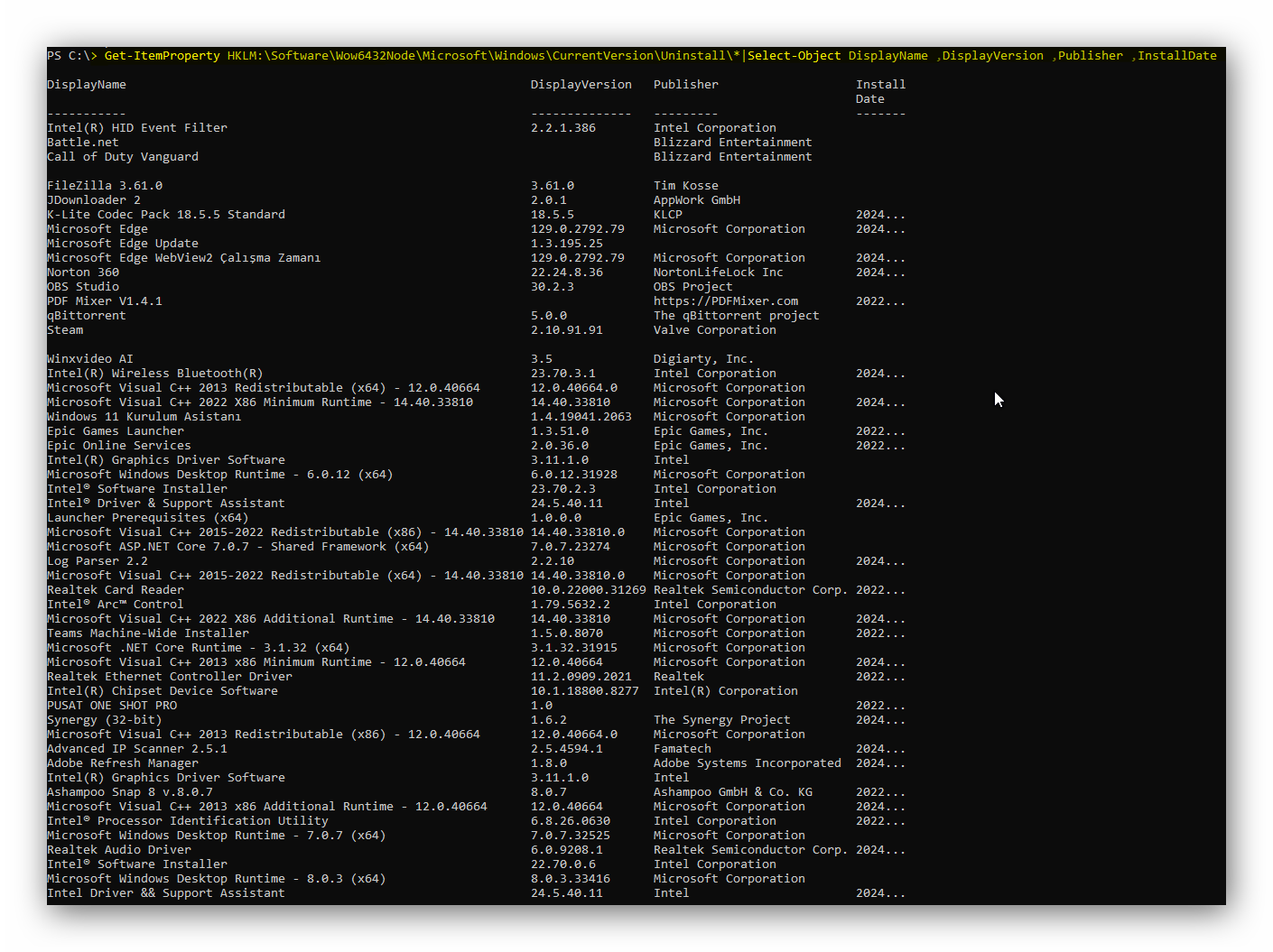Click the https://PDFMixer.com publisher URL
This screenshot has height=952, width=1273.
click(x=725, y=301)
